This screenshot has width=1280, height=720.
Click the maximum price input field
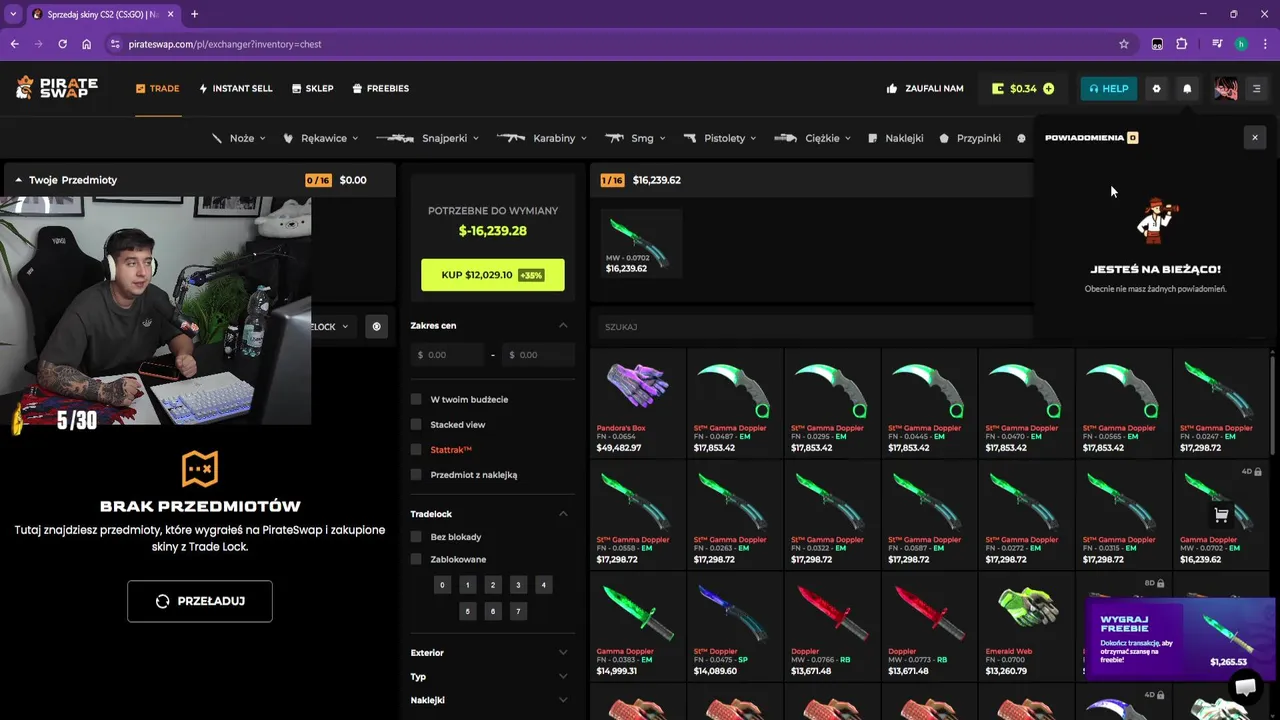point(538,355)
